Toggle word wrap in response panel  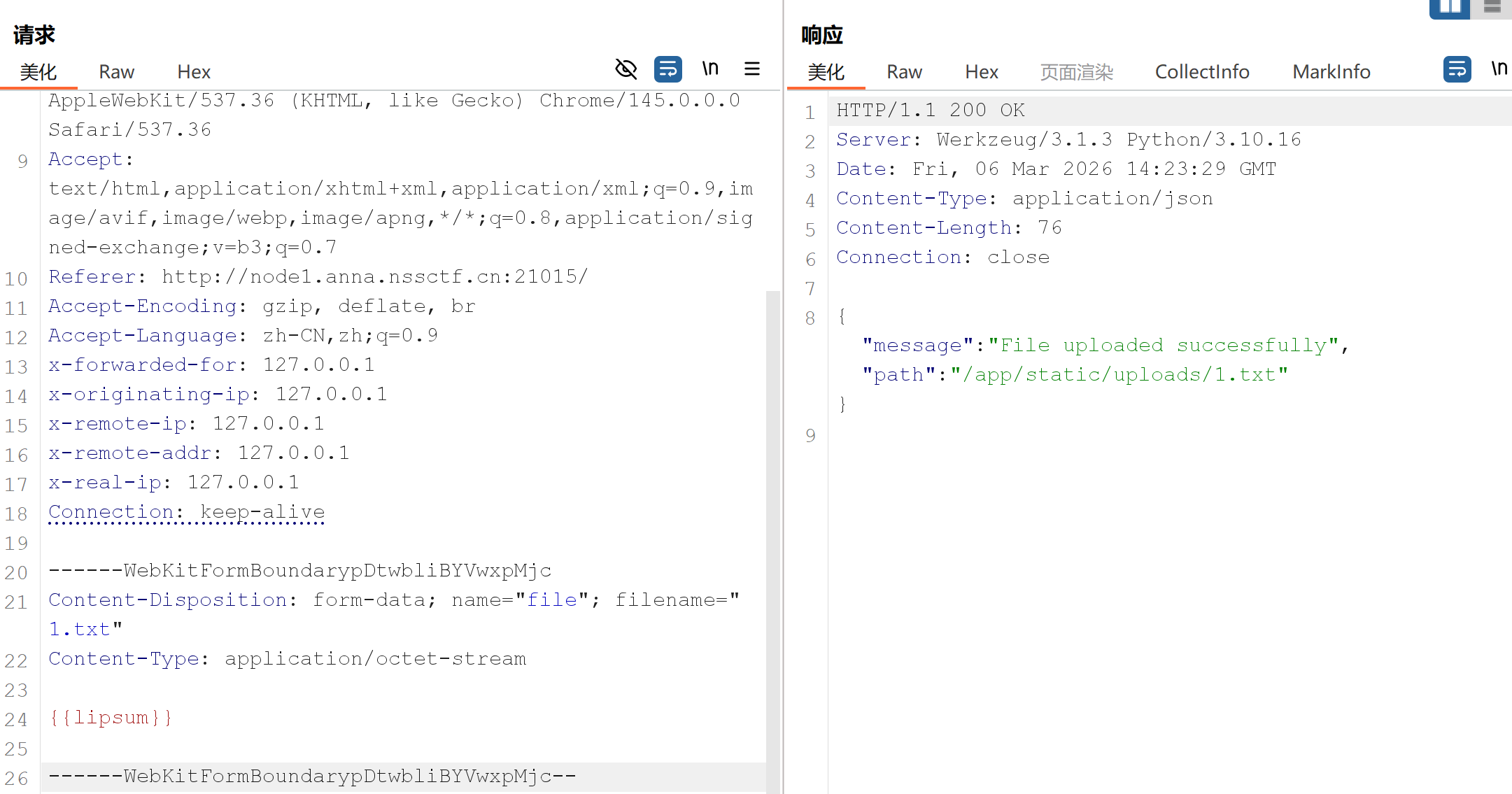click(x=1457, y=69)
